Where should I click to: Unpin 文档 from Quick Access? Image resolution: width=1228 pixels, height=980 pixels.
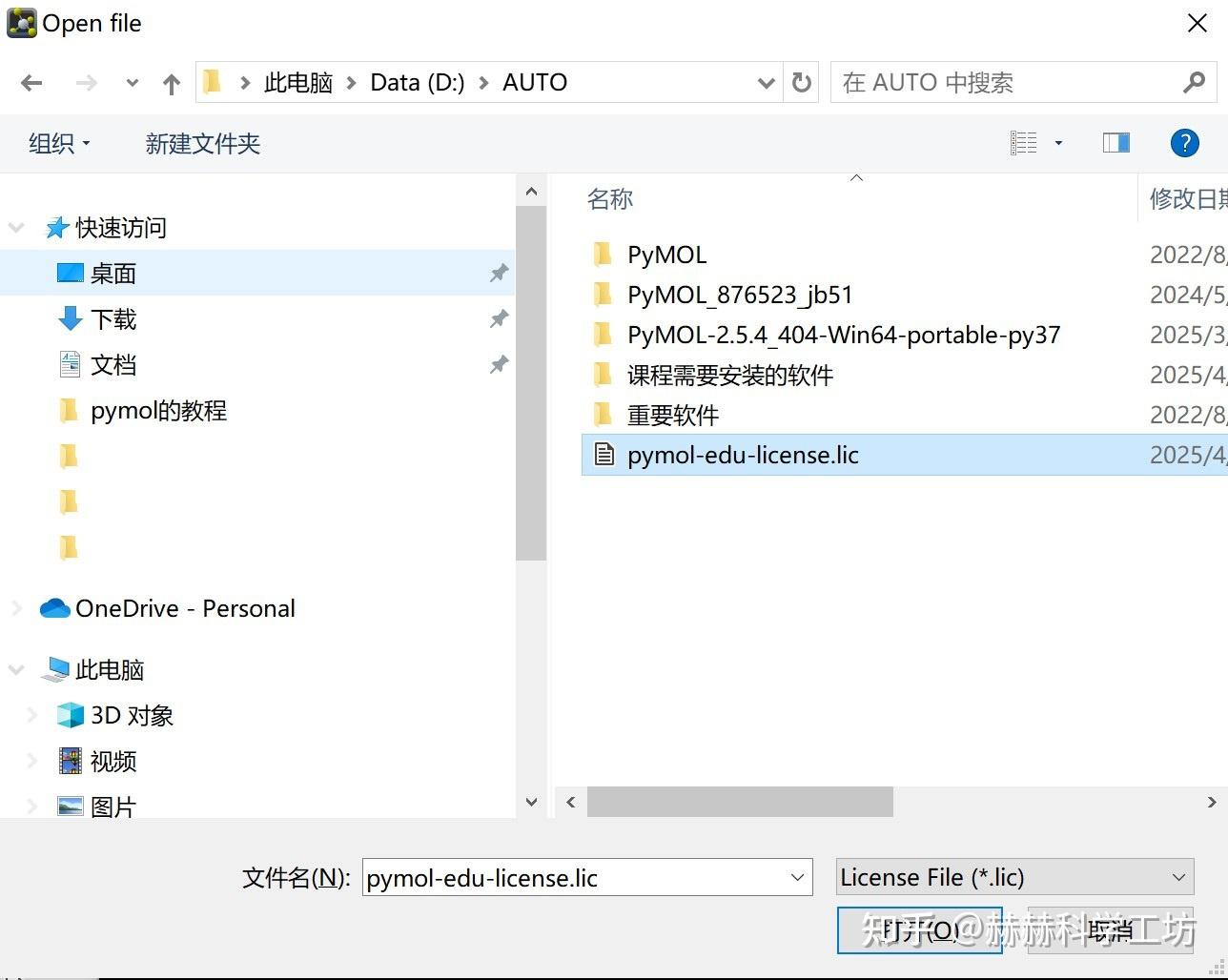[498, 364]
